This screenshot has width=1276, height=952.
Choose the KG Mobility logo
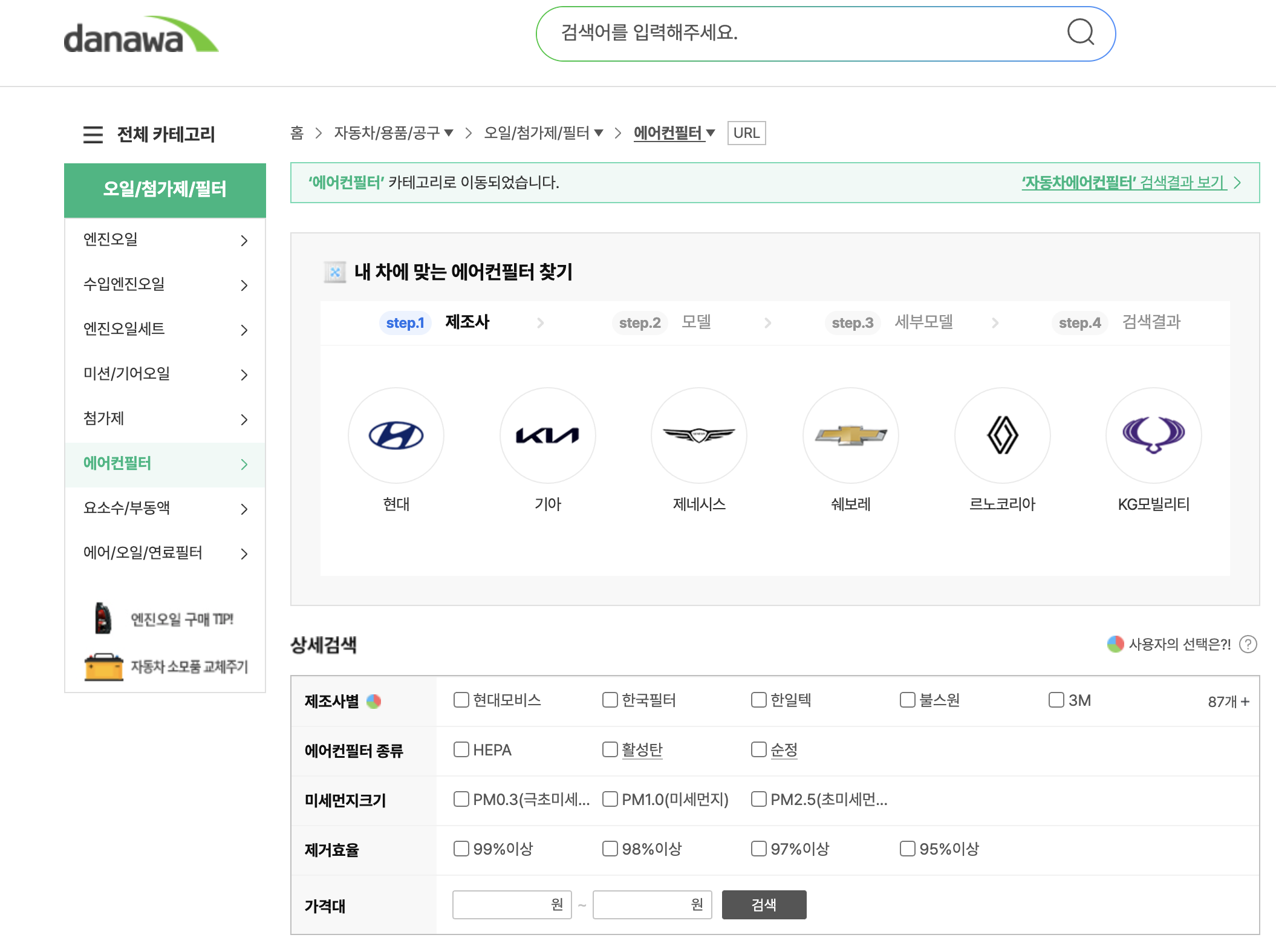click(1153, 435)
